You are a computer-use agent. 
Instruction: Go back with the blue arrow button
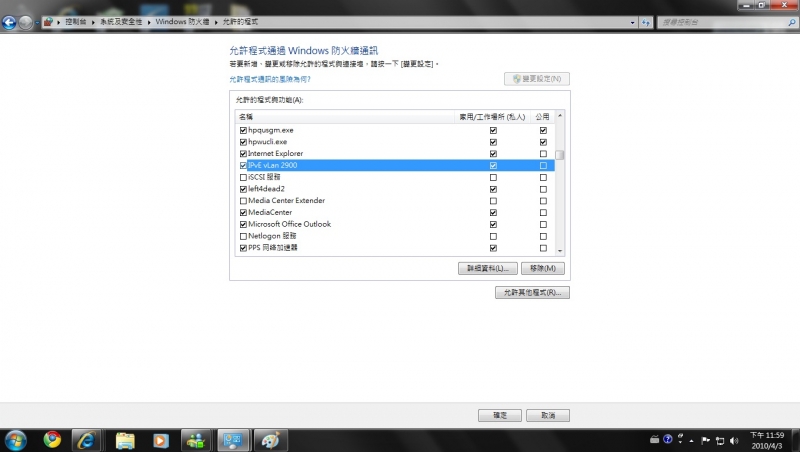[x=9, y=22]
